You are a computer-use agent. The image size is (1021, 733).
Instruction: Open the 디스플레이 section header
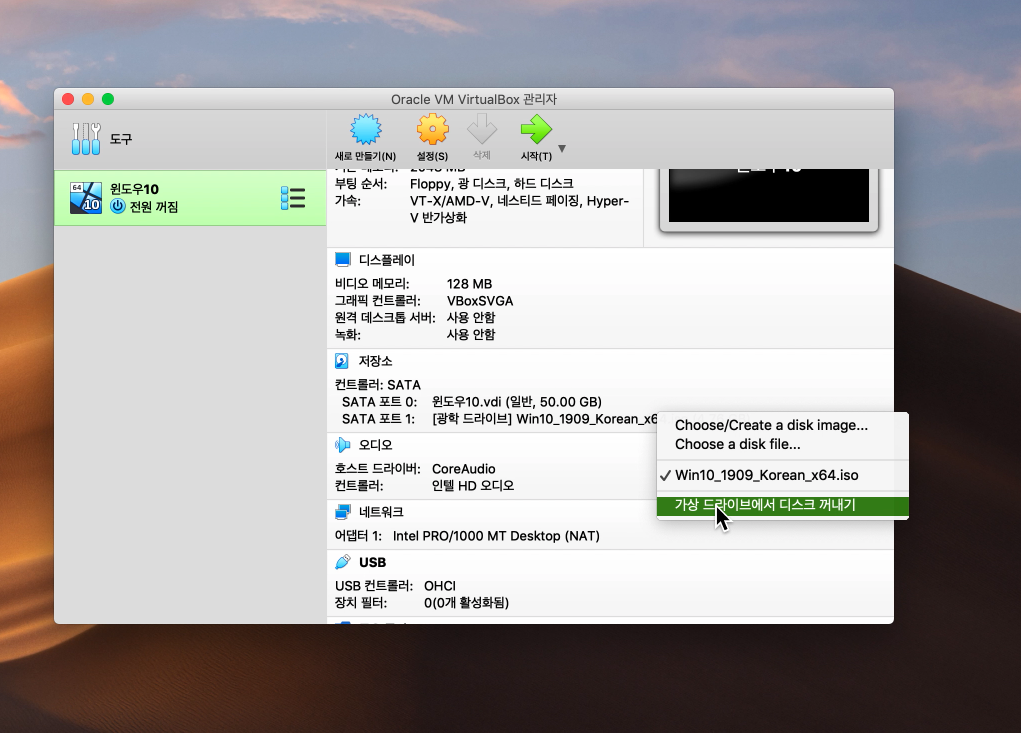[x=387, y=260]
